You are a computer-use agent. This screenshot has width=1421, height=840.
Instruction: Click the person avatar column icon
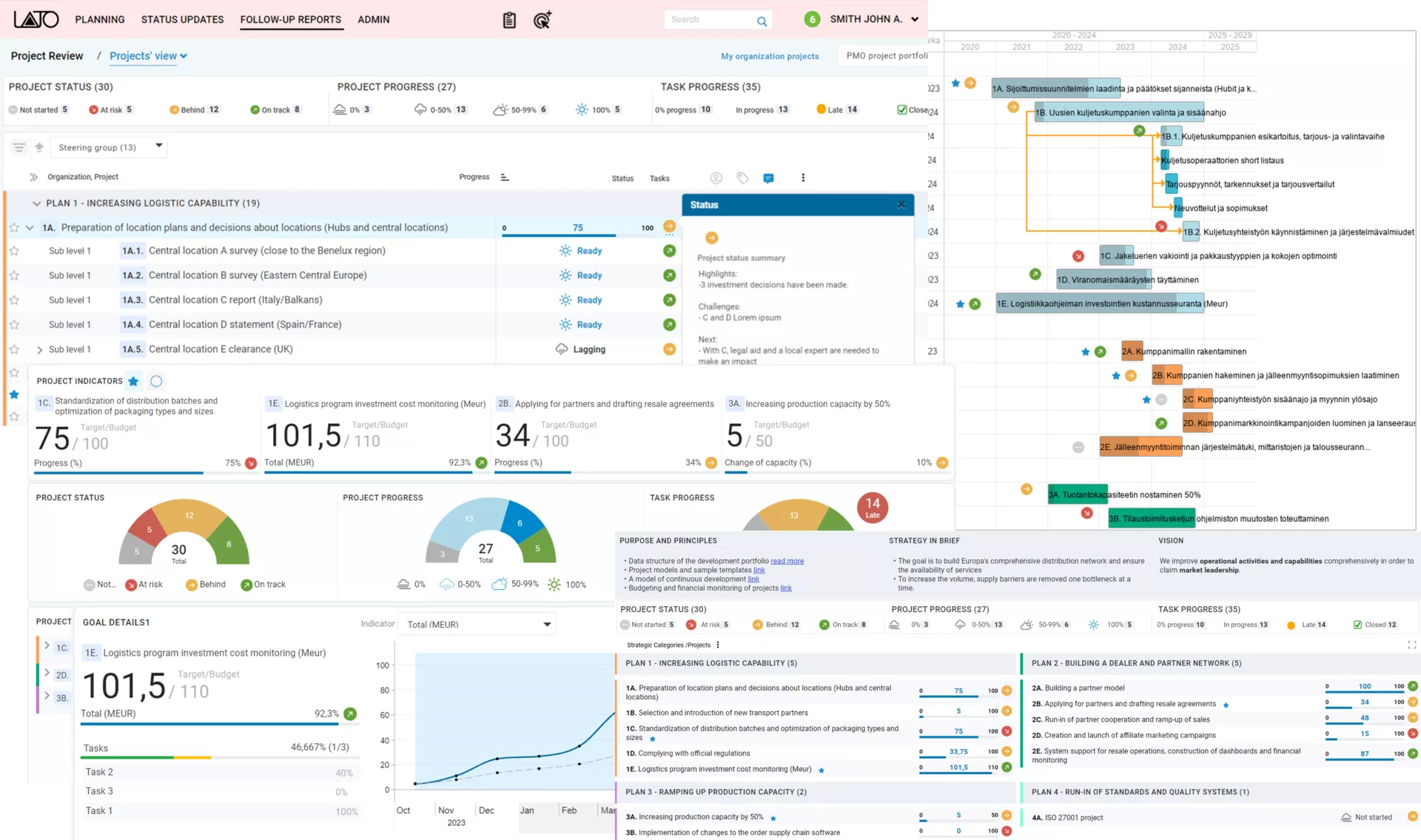(716, 178)
